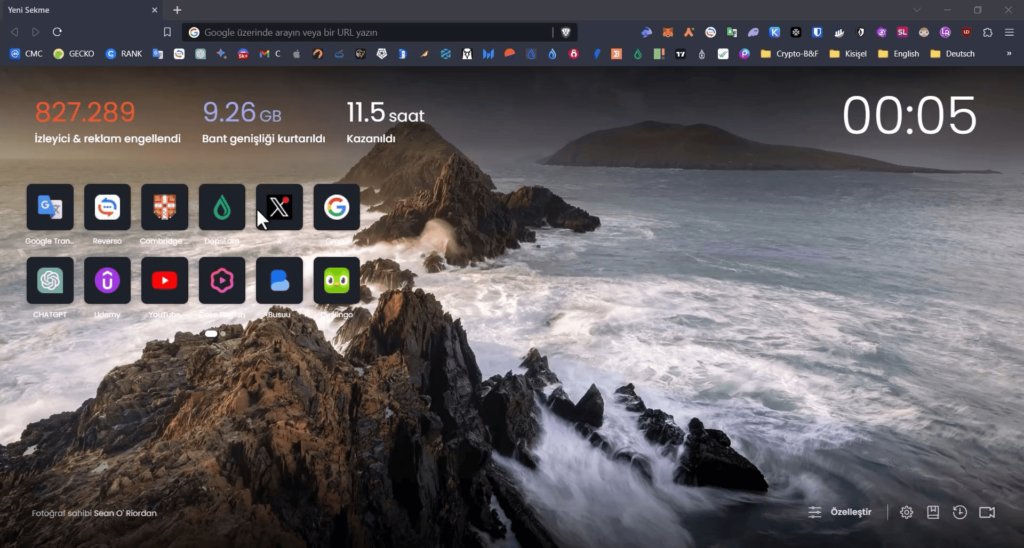1024x548 pixels.
Task: Open a new tab with plus button
Action: [177, 10]
